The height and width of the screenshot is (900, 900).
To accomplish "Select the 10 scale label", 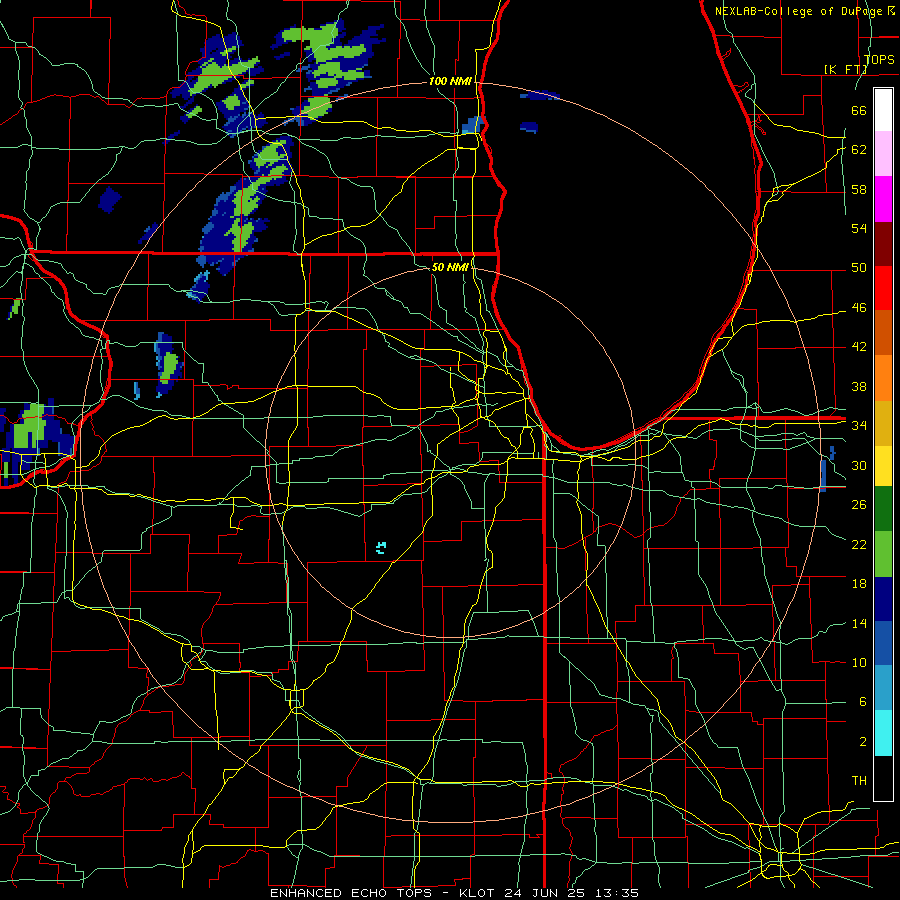I will pos(859,662).
